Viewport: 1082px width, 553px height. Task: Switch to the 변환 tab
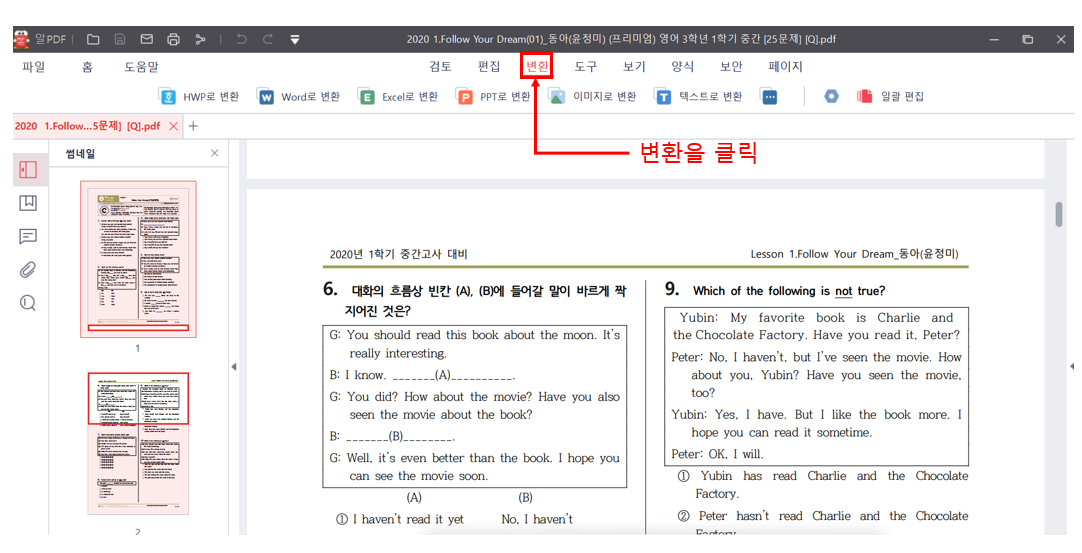click(537, 66)
